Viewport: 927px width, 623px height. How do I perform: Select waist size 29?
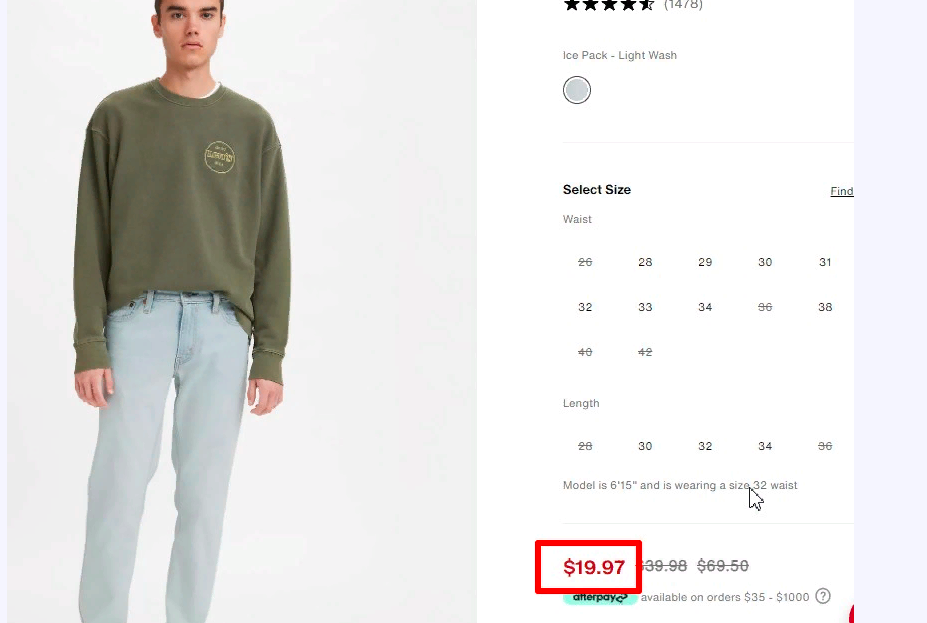click(705, 262)
